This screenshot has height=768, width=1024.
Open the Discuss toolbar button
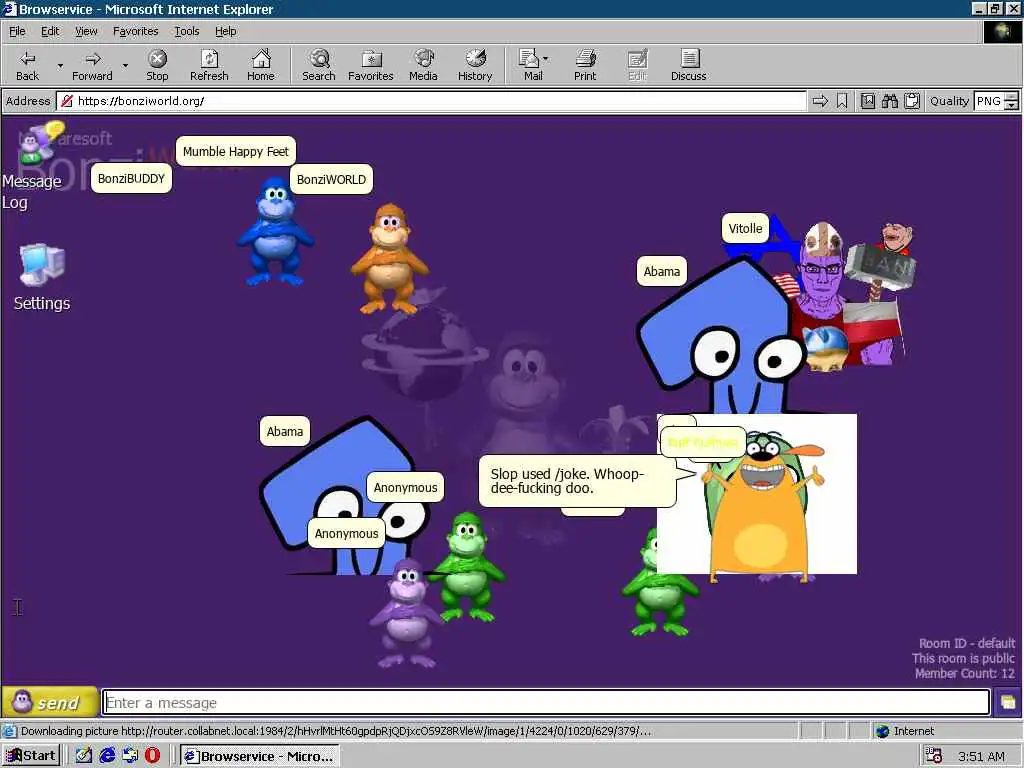point(688,65)
